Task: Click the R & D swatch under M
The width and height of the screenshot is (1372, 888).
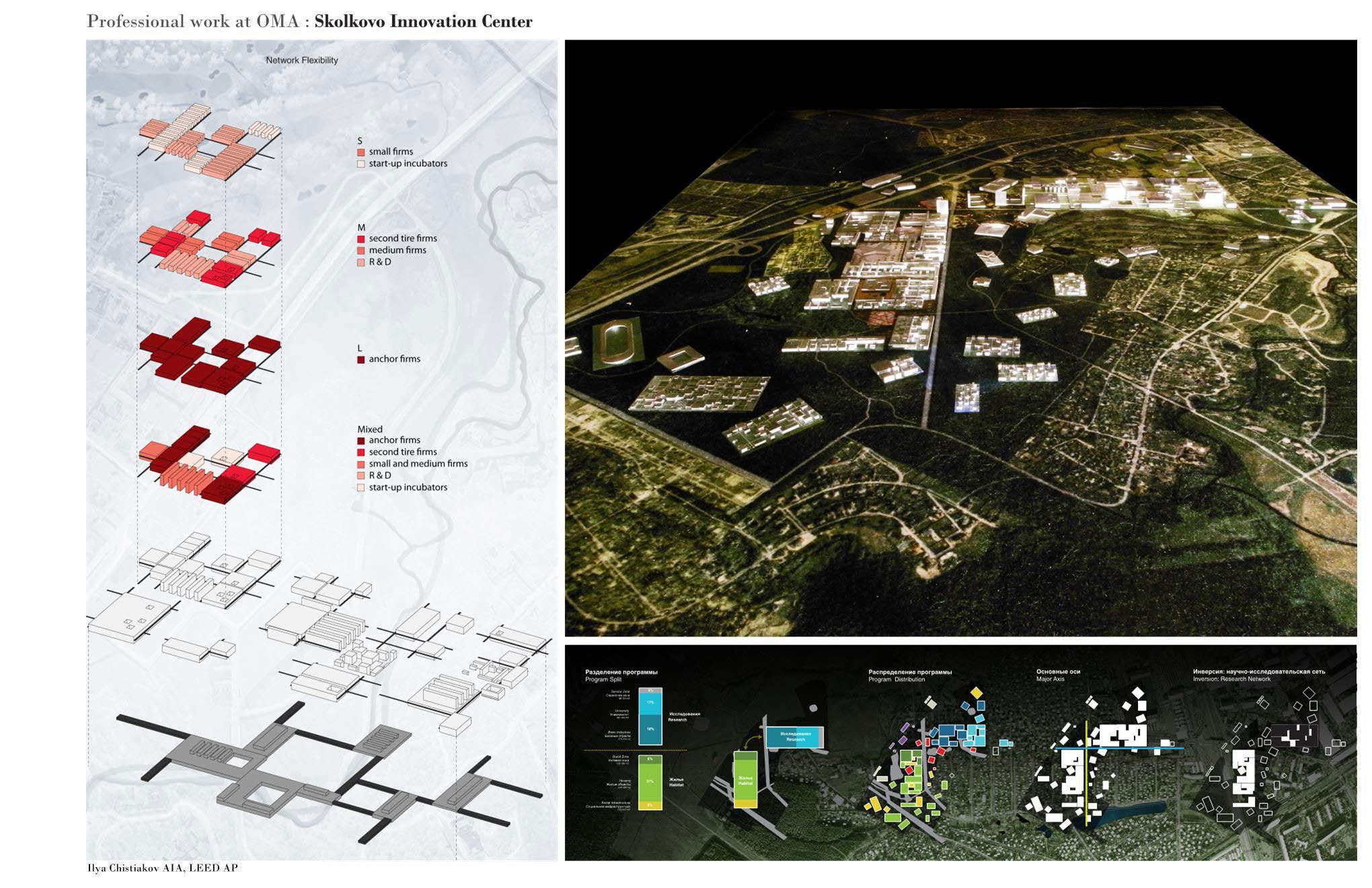Action: point(361,262)
